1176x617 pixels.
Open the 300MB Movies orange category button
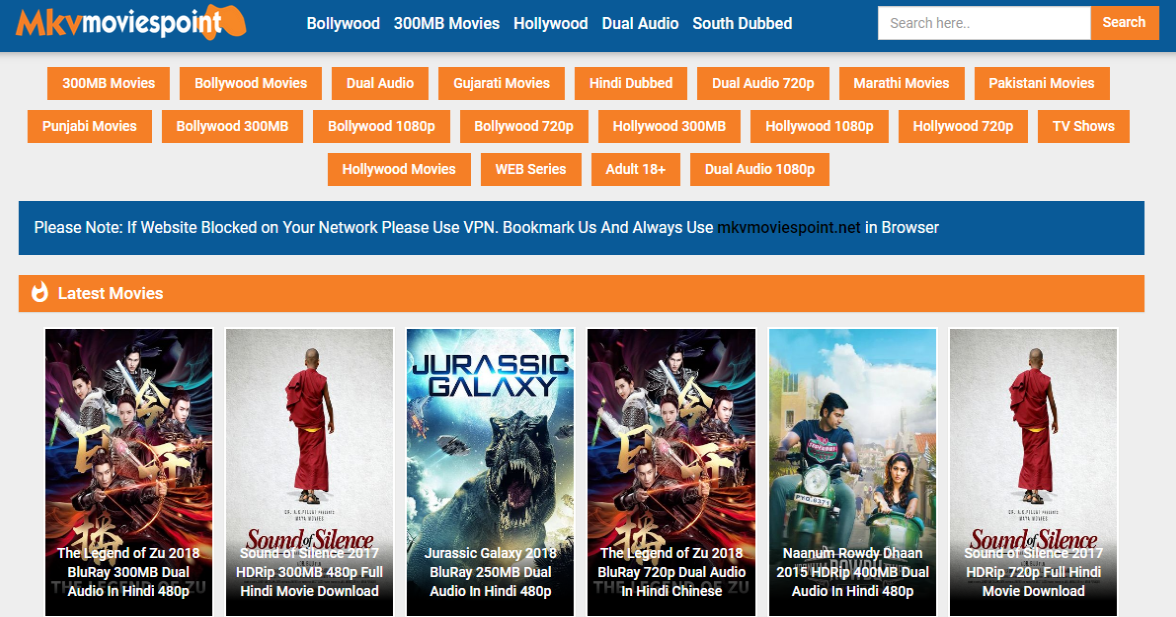pyautogui.click(x=108, y=83)
